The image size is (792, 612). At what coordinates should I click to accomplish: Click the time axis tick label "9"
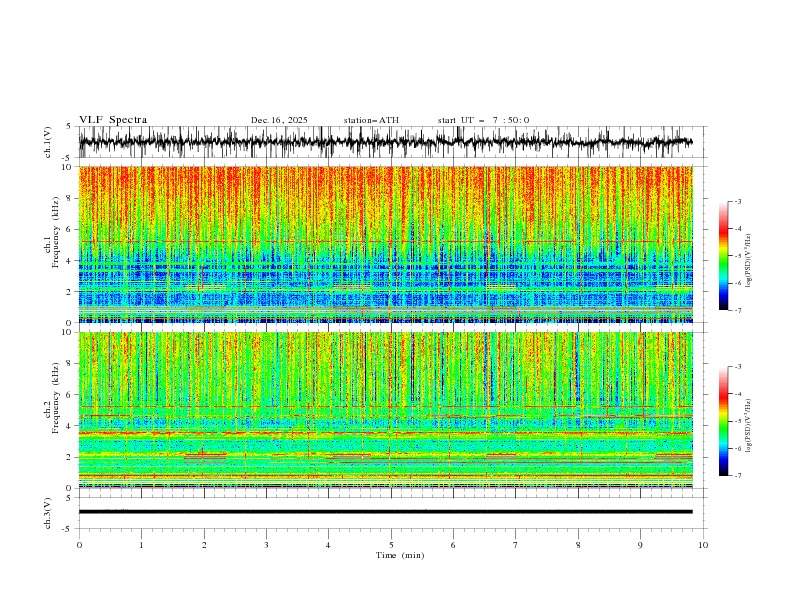click(640, 545)
